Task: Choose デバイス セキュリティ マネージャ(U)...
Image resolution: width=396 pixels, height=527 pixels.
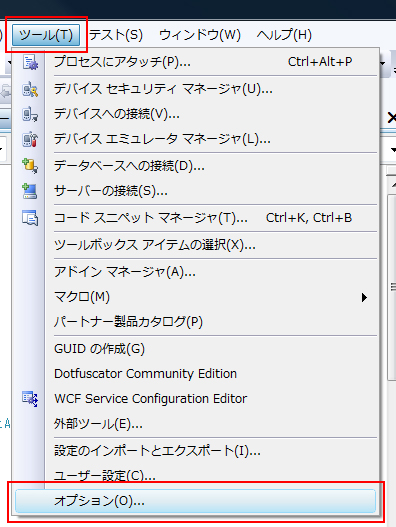Action: (196, 89)
